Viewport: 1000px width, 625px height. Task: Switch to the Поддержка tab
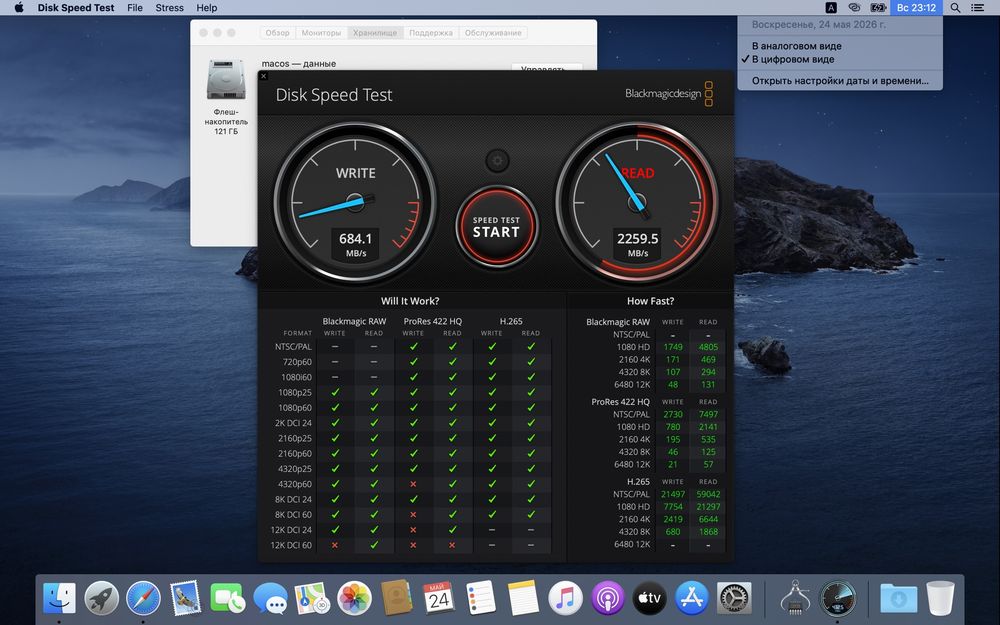click(x=431, y=33)
